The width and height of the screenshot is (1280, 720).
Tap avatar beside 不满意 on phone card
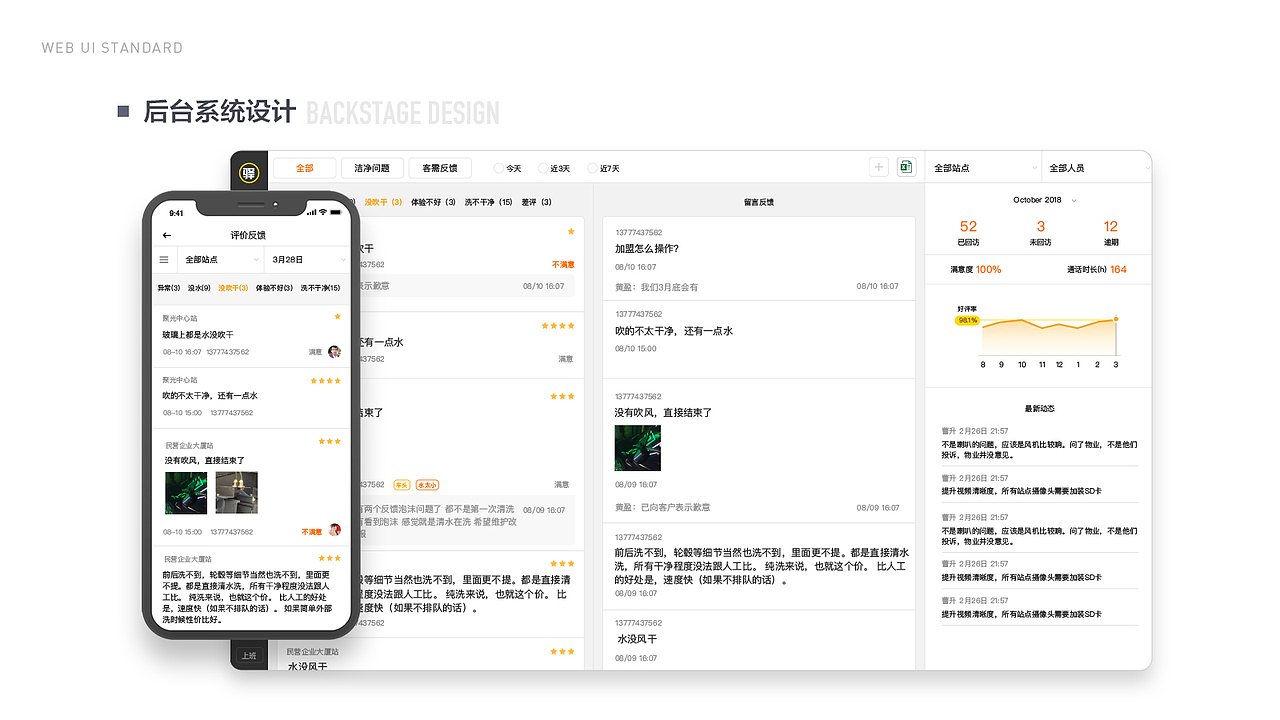click(334, 531)
